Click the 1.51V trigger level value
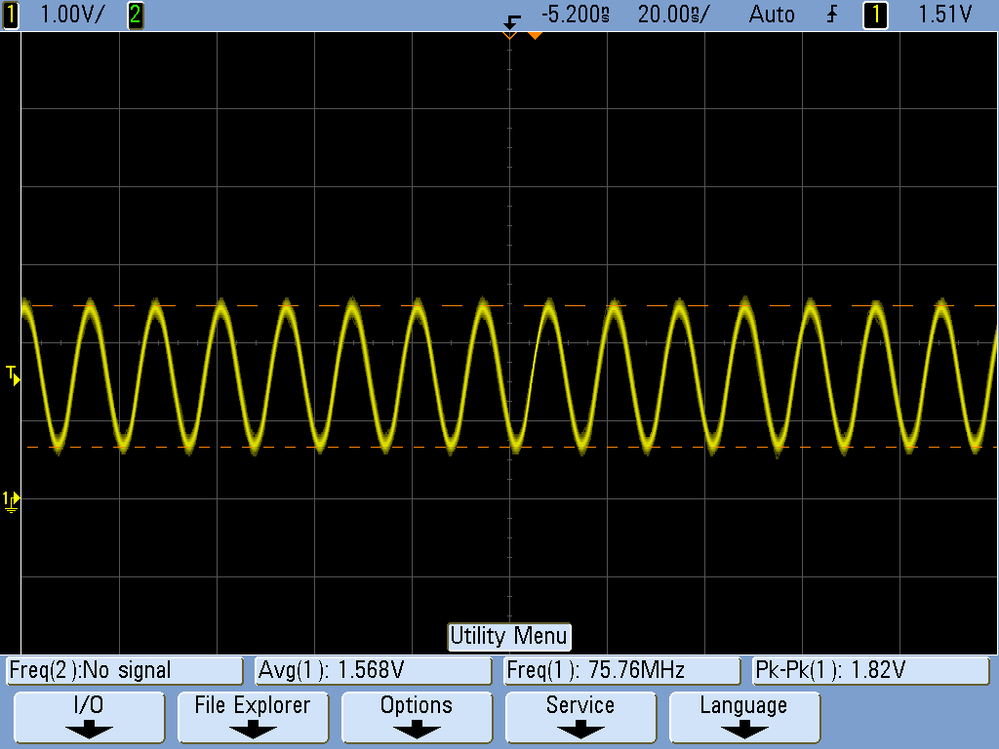 point(945,15)
